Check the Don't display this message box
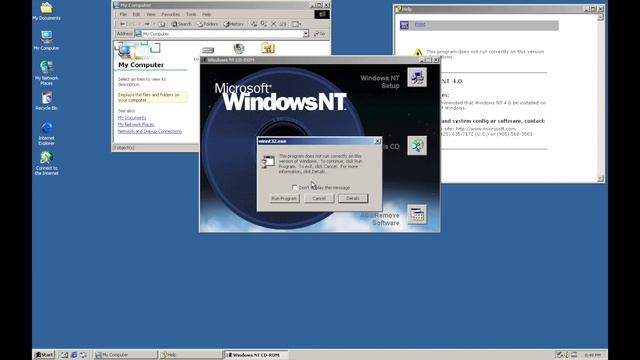This screenshot has height=360, width=640. tap(295, 187)
